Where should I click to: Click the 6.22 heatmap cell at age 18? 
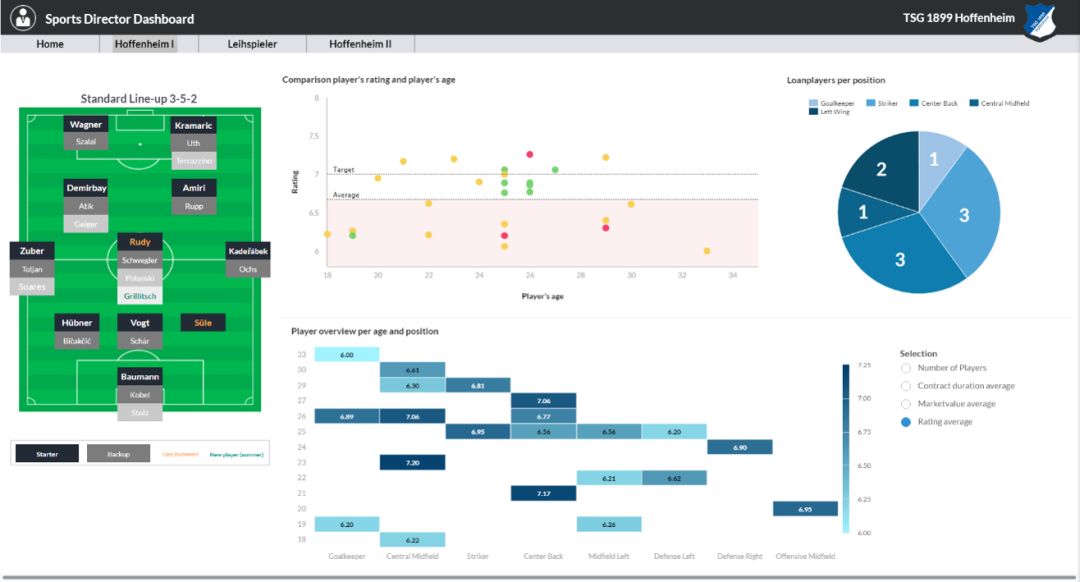[x=412, y=539]
